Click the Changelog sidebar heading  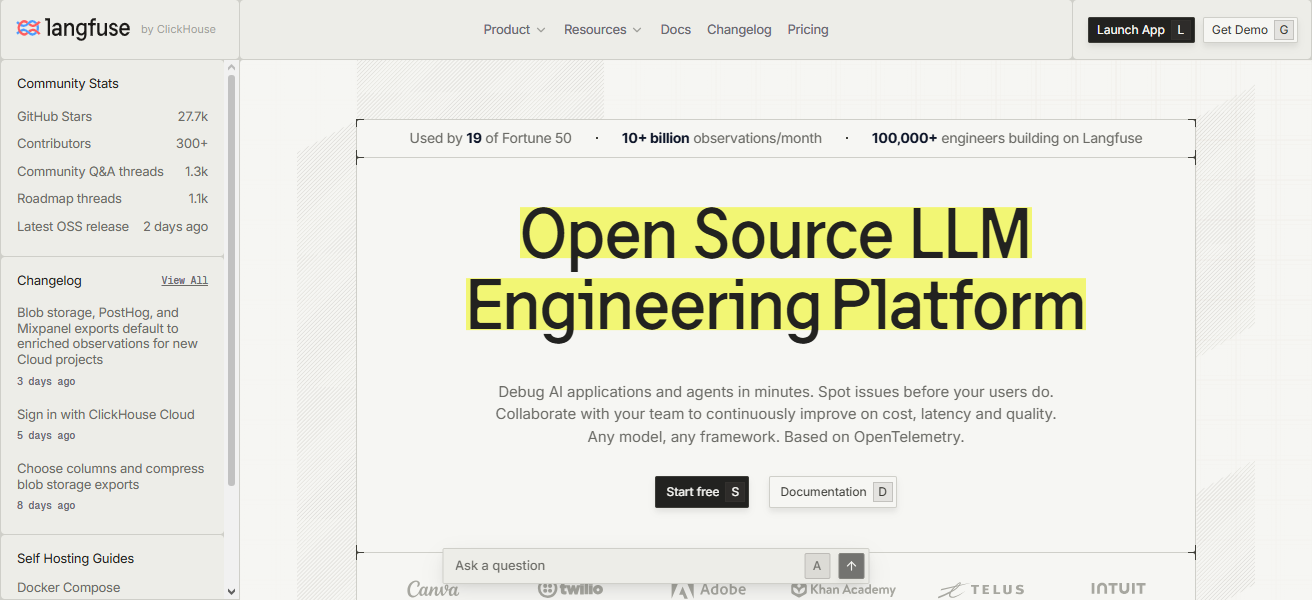(x=49, y=281)
